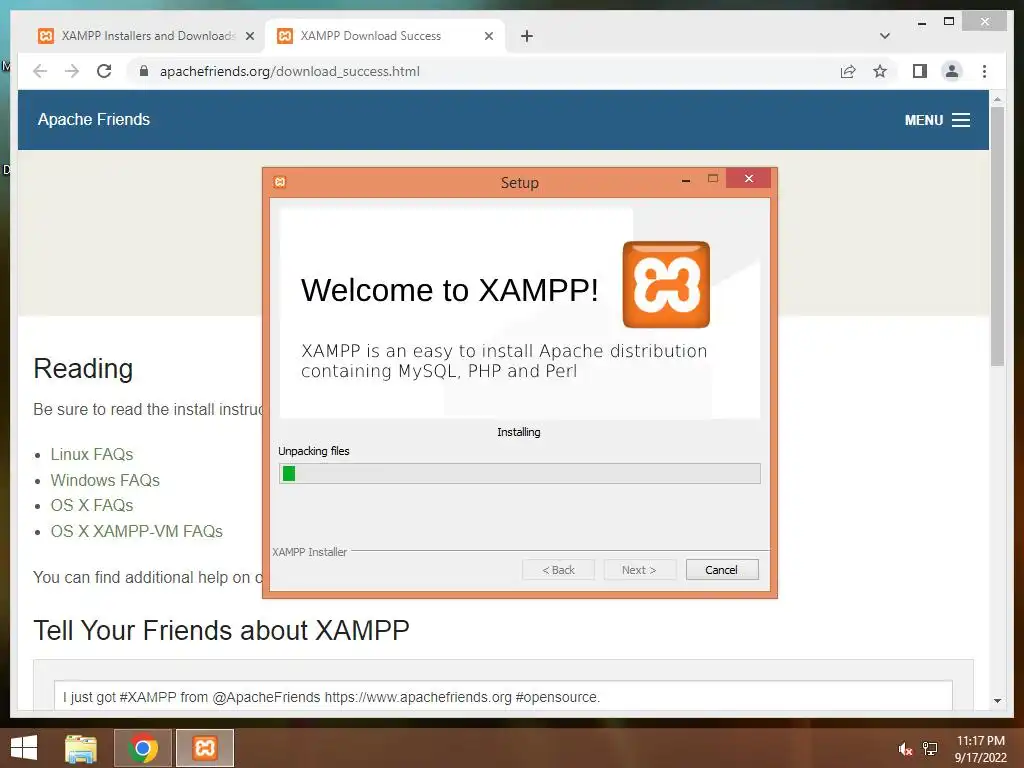Click the XAMPP icon in Setup title bar
This screenshot has height=768, width=1024.
(280, 182)
